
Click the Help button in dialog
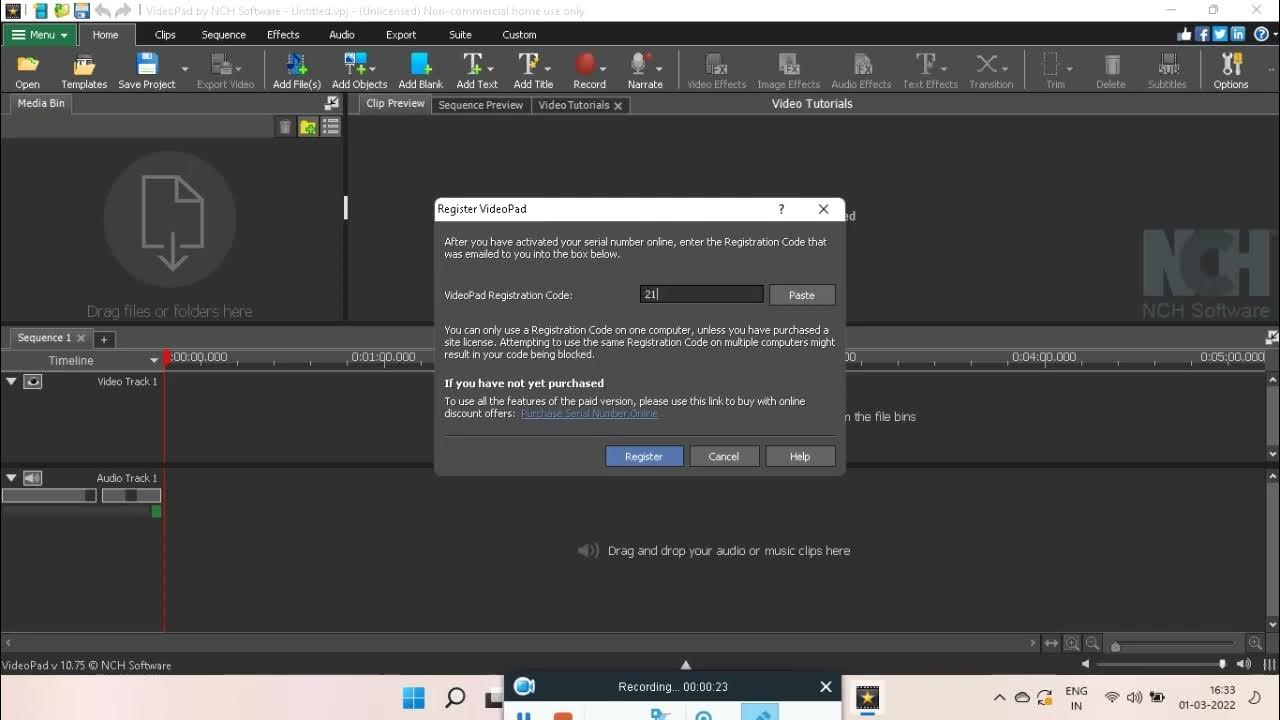800,456
